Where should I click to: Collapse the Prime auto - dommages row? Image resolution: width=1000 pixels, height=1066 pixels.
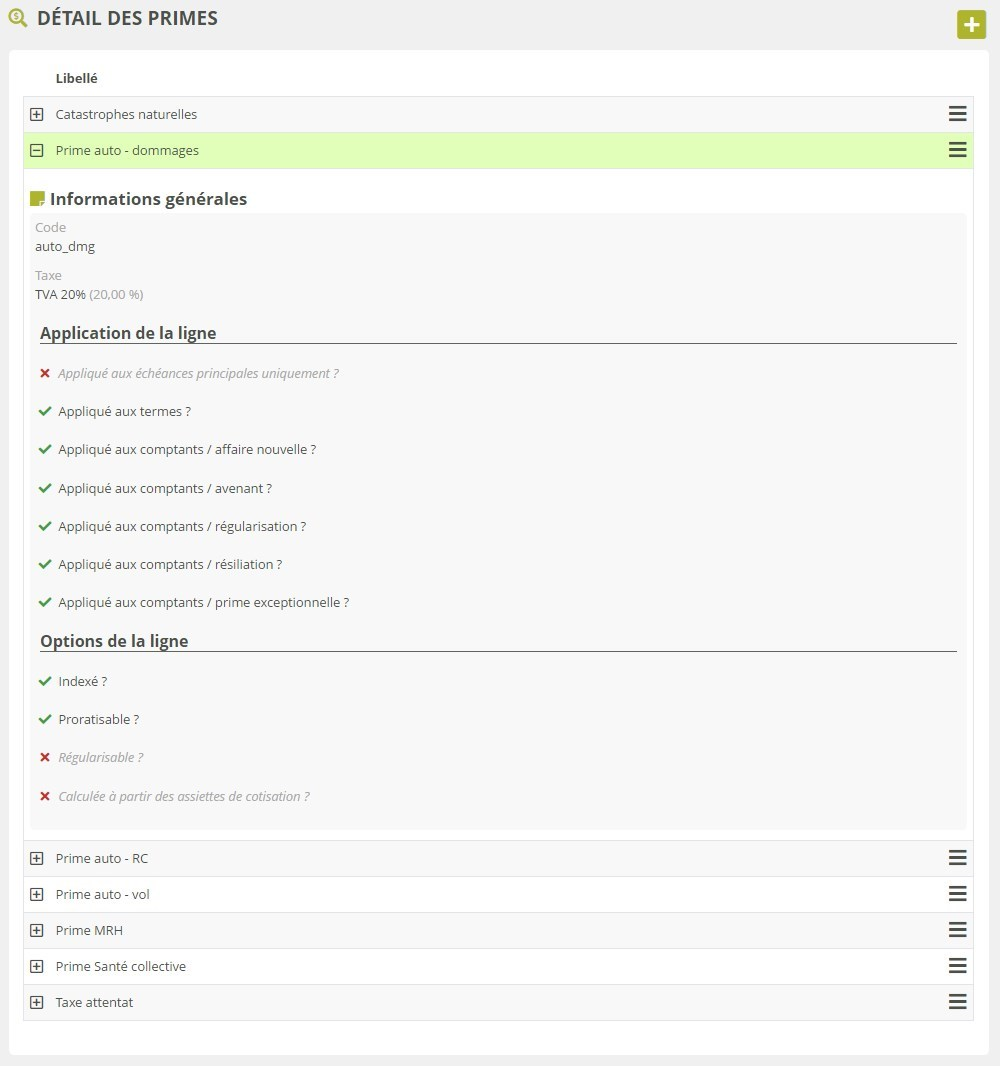tap(37, 150)
